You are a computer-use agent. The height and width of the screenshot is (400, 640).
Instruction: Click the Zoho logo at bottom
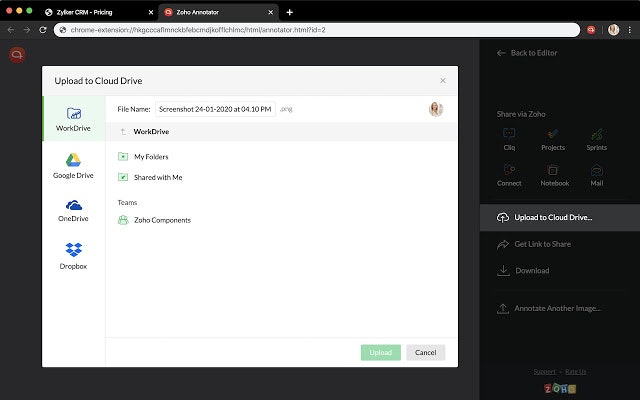[560, 388]
